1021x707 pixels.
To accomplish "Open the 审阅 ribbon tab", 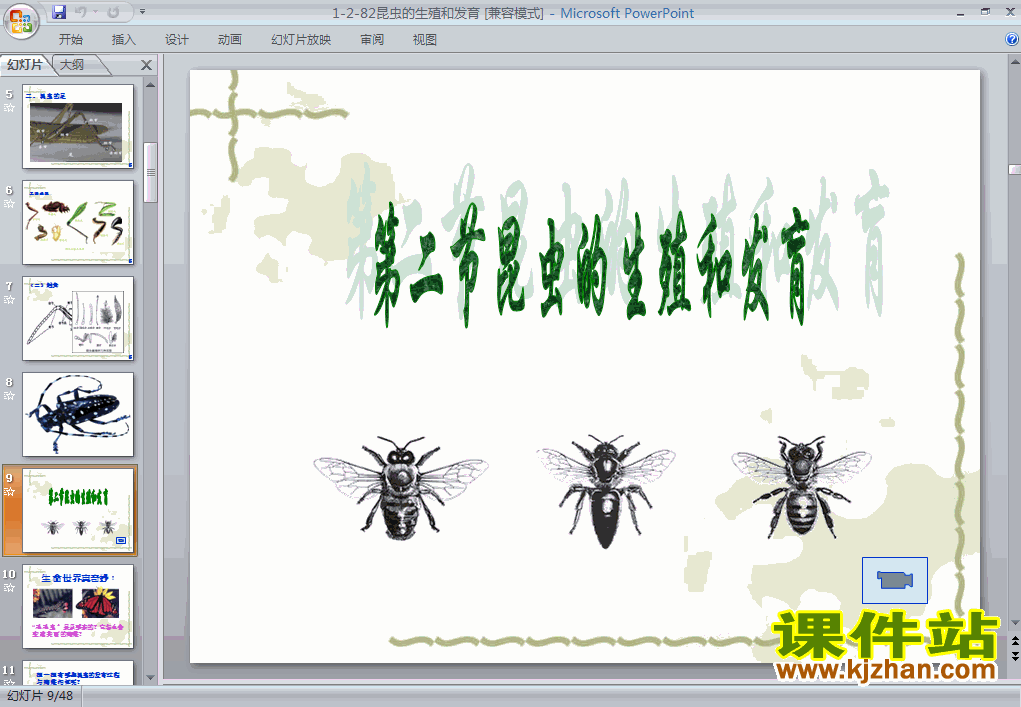I will (372, 40).
